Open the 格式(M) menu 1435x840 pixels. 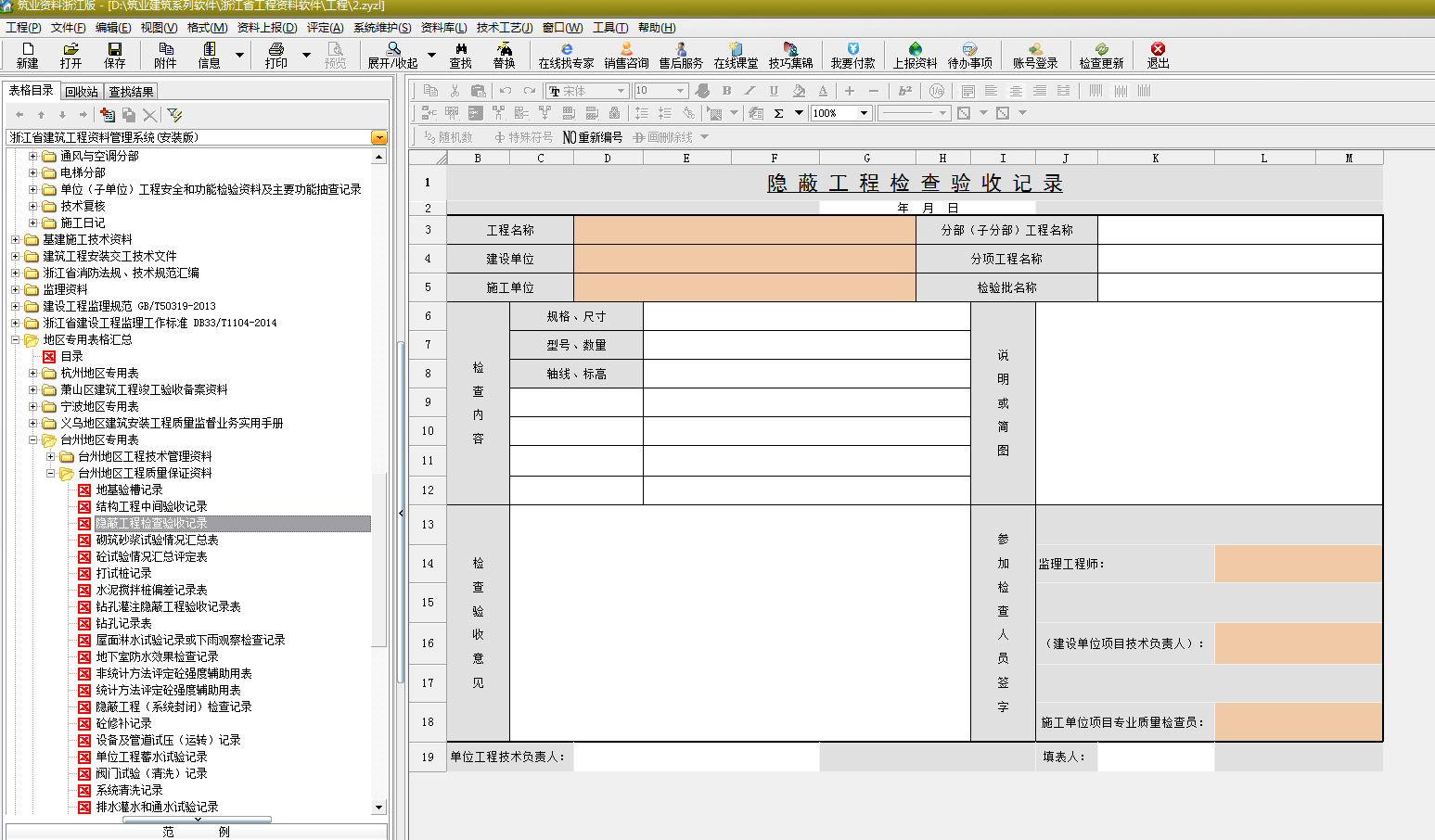click(207, 28)
